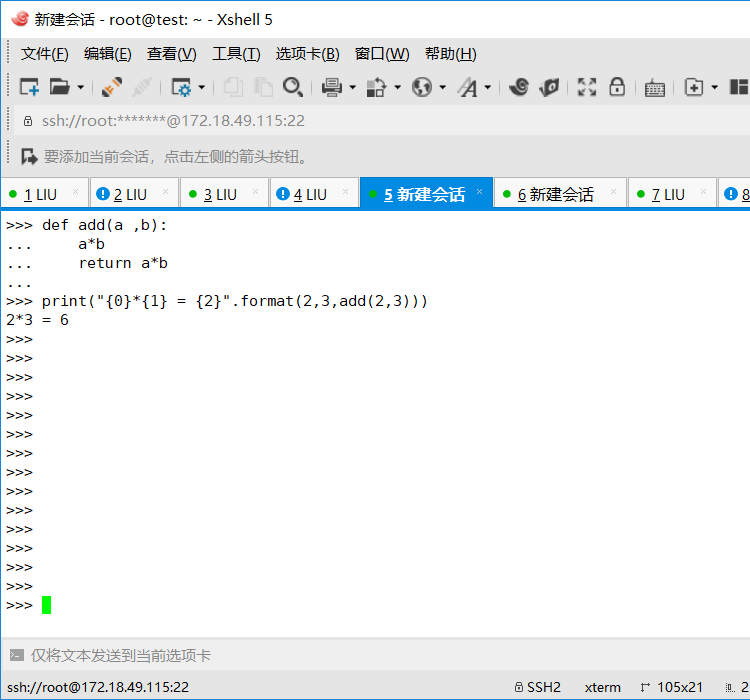This screenshot has height=700, width=750.
Task: Click the Keyboard mapping toolbar icon
Action: [x=655, y=88]
